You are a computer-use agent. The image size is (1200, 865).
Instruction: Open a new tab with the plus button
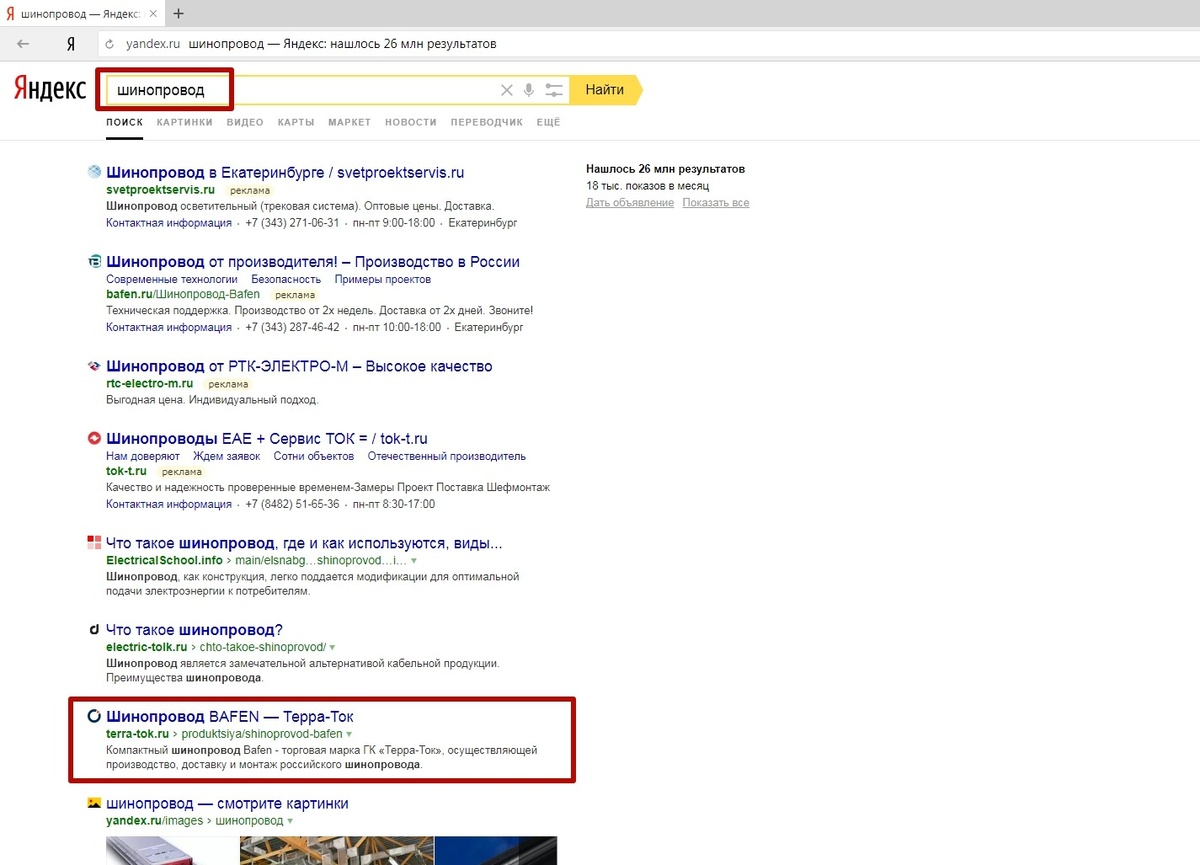click(179, 14)
